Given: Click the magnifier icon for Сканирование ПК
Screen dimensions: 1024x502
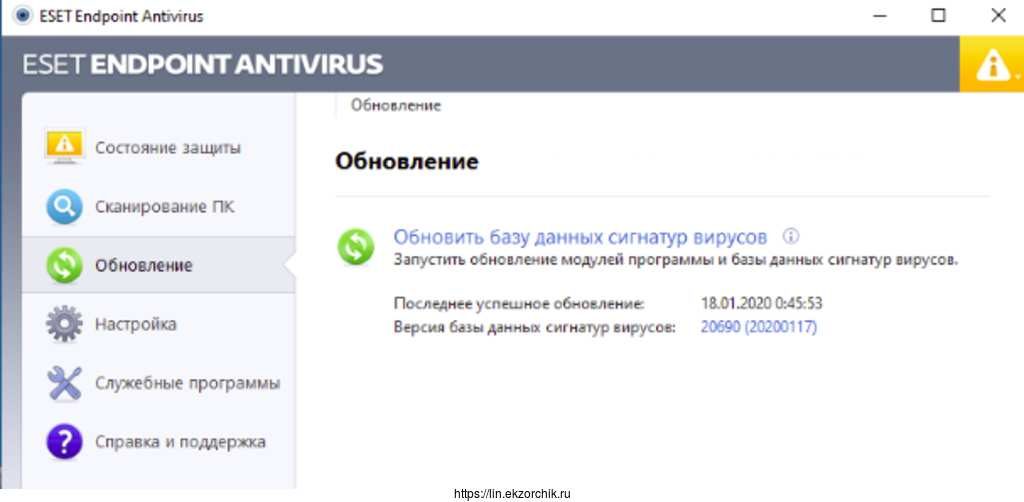Looking at the screenshot, I should (x=65, y=207).
